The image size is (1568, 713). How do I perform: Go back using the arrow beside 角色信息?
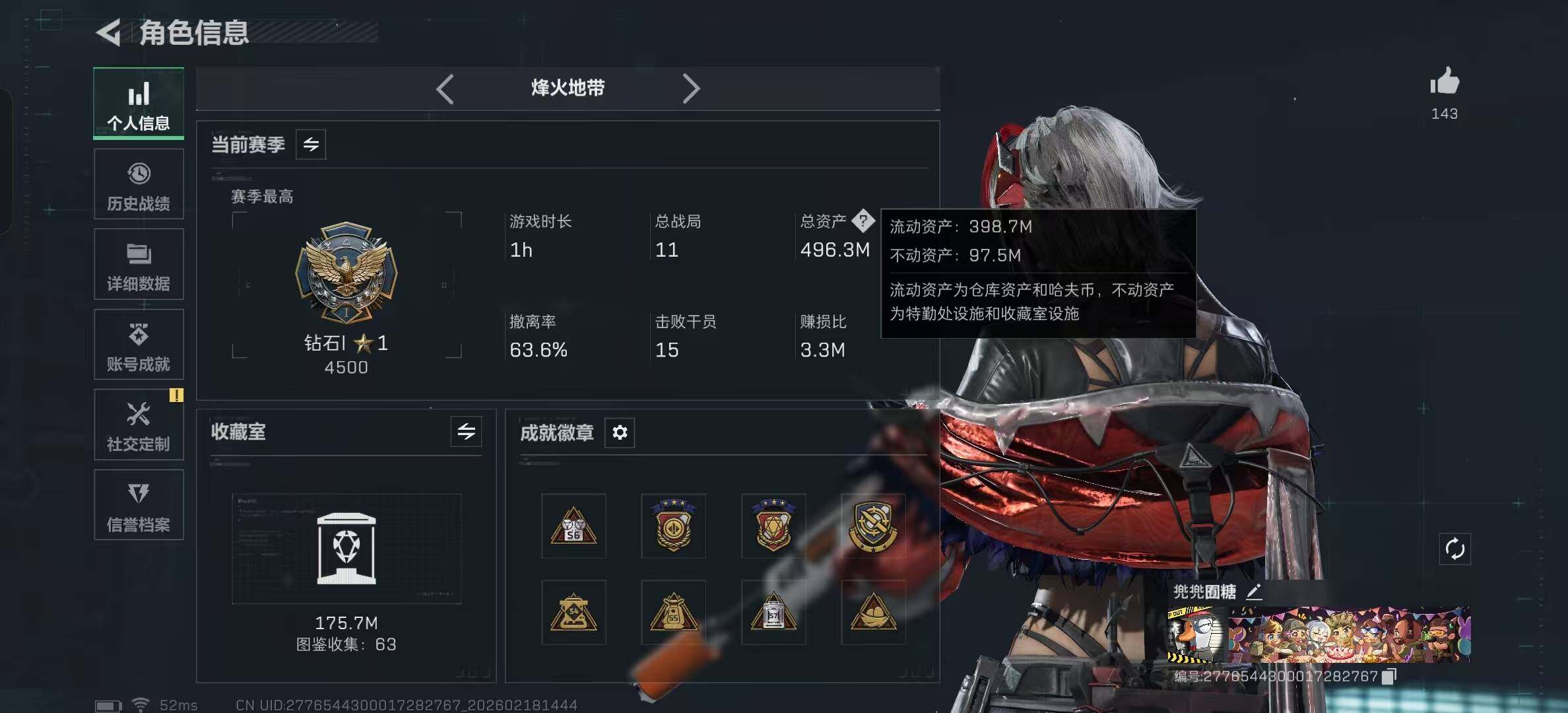tap(109, 32)
